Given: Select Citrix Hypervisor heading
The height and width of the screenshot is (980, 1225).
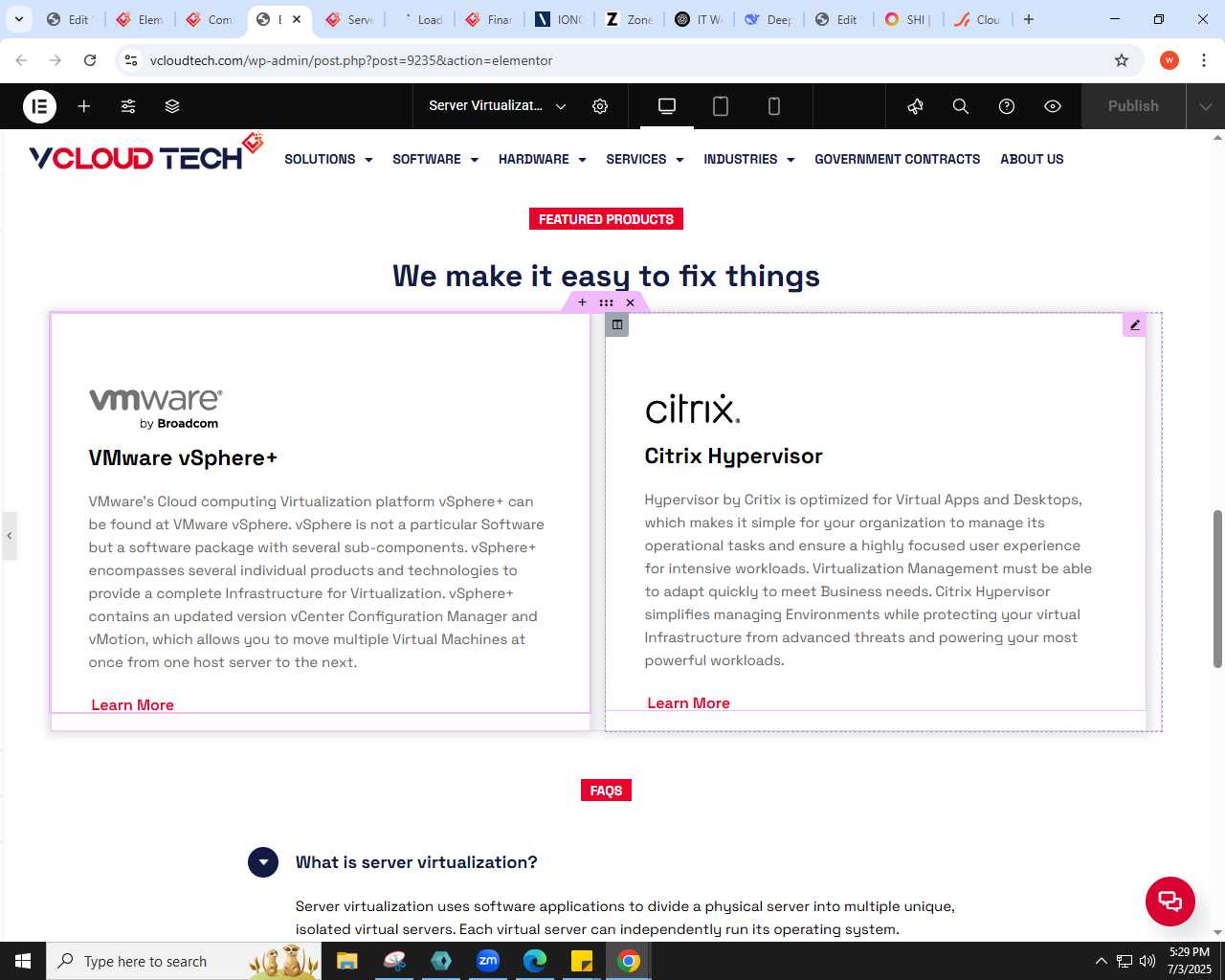Looking at the screenshot, I should click(x=733, y=456).
